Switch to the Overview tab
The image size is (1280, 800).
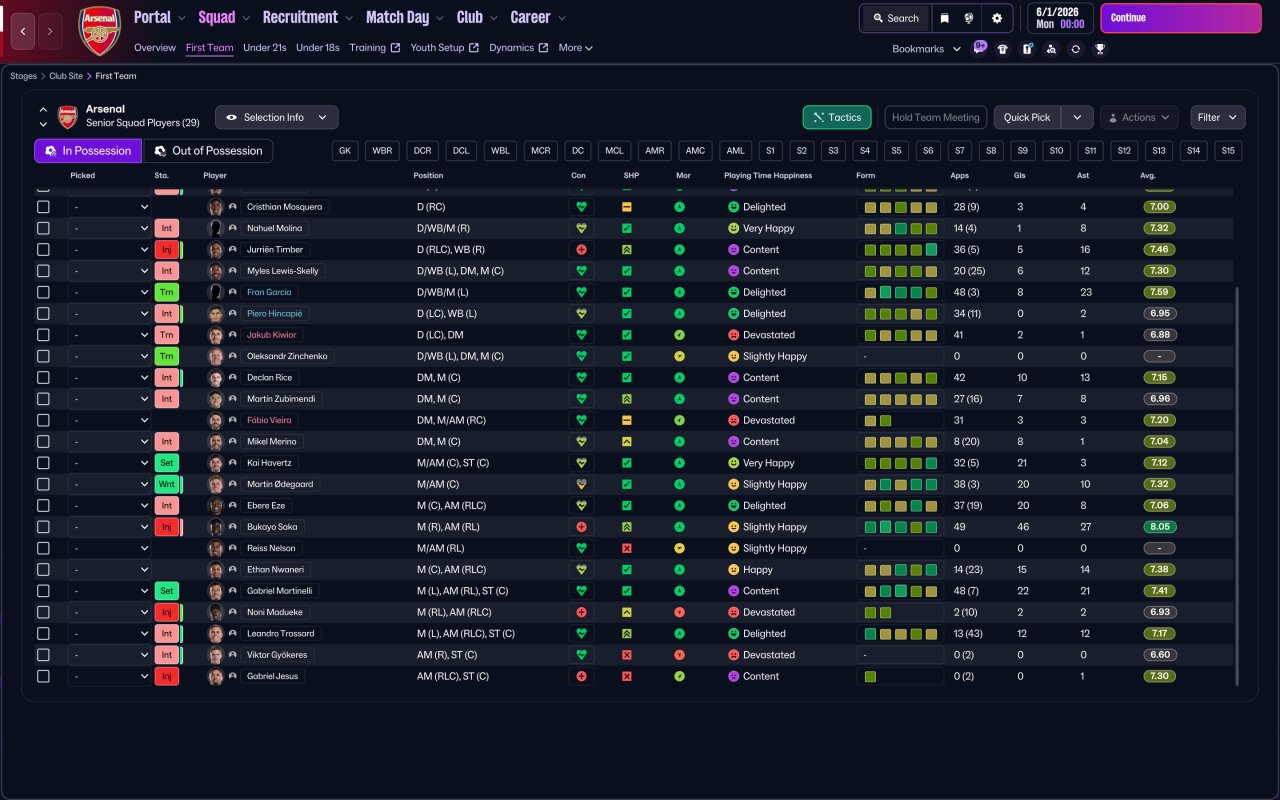point(155,48)
